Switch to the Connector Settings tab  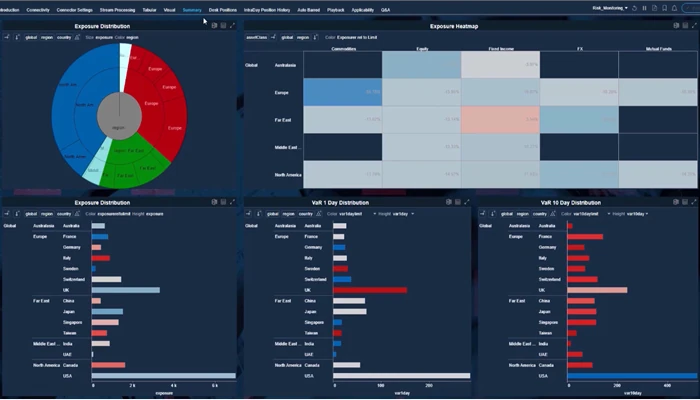click(x=75, y=10)
